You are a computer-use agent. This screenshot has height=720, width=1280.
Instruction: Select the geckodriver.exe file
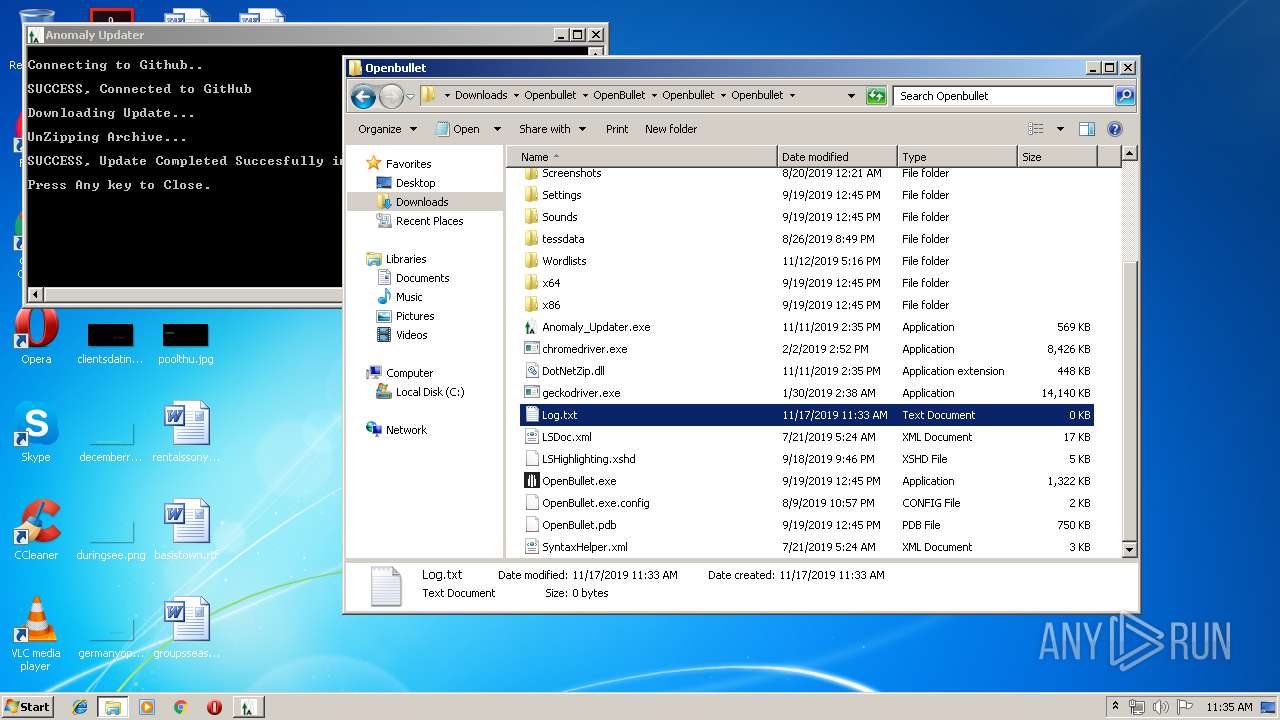(581, 393)
